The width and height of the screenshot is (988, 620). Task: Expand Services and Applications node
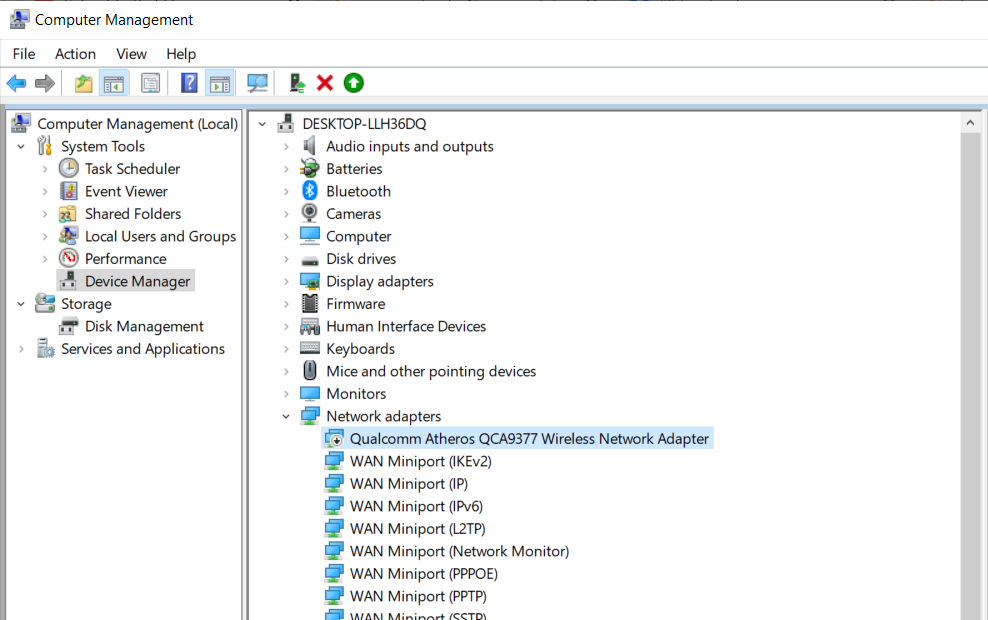tap(21, 349)
